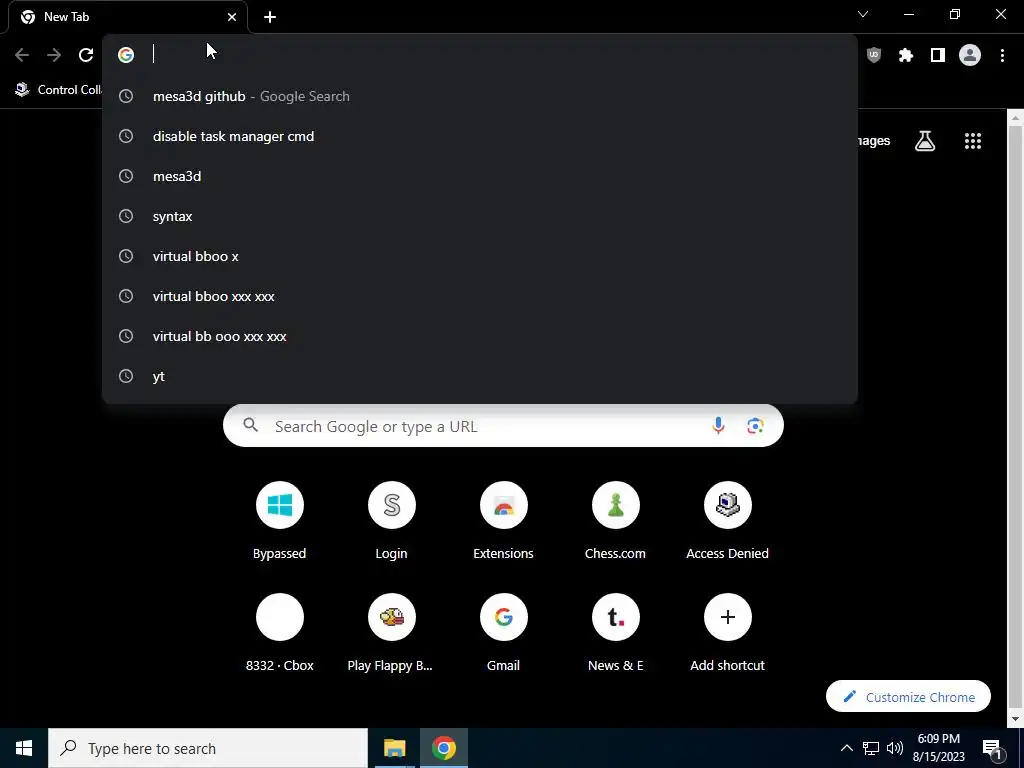The image size is (1024, 768).
Task: Open the Extensions puzzle-piece menu
Action: tap(906, 56)
